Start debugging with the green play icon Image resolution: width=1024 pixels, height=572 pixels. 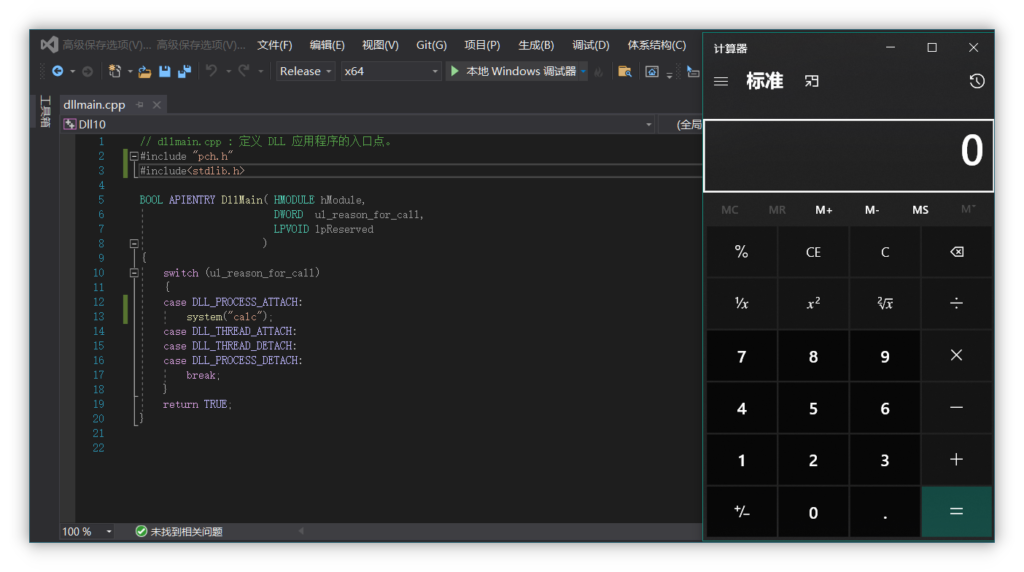click(x=455, y=71)
